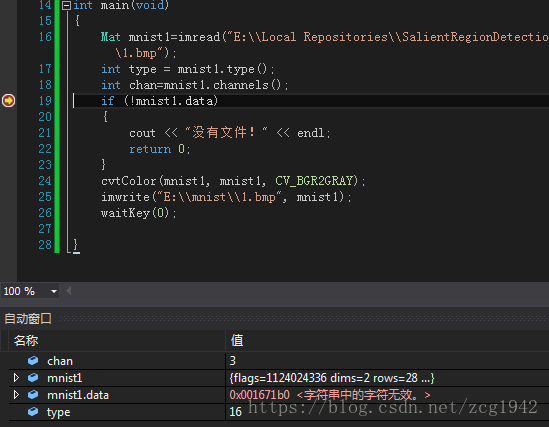The width and height of the screenshot is (549, 427).
Task: Click the 自动窗口 panel title
Action: 28,319
